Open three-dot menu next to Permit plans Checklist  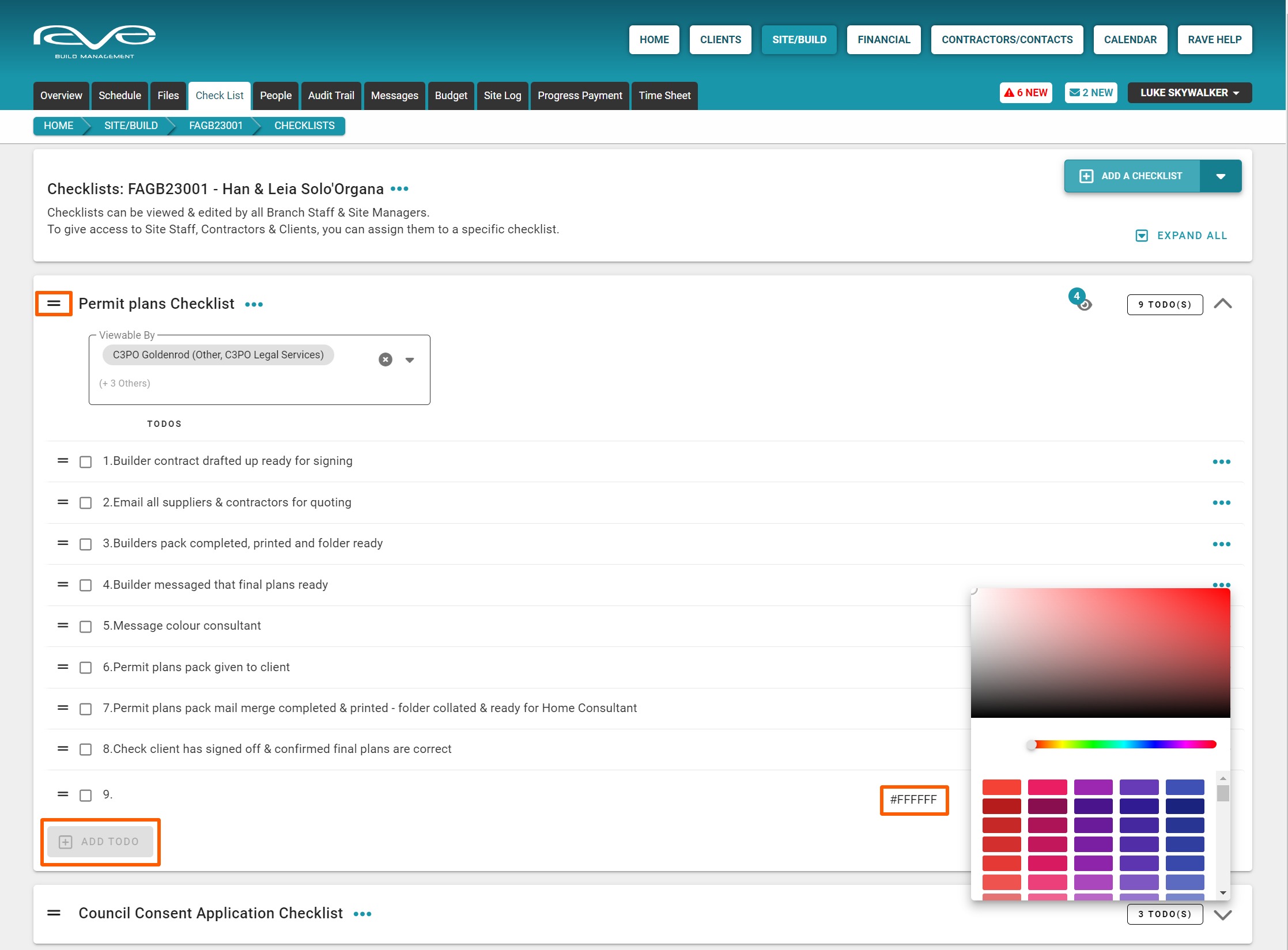click(254, 305)
